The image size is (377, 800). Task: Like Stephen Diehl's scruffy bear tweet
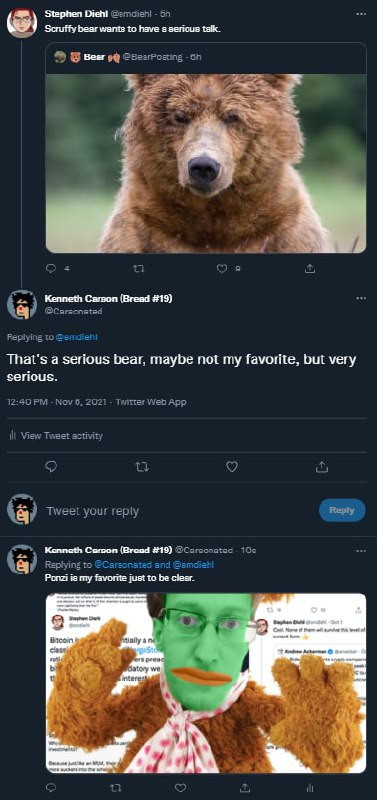222,268
